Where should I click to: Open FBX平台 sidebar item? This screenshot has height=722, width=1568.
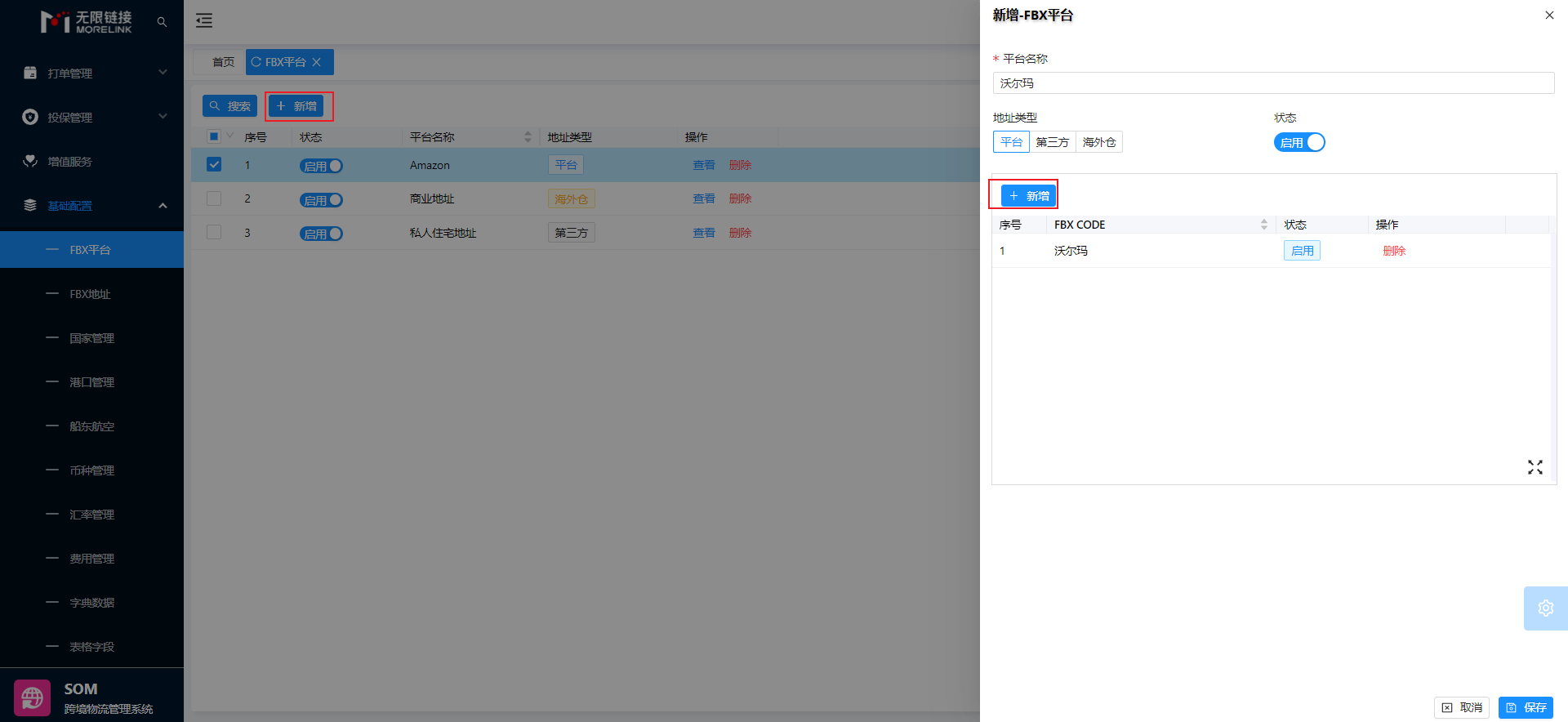tap(91, 249)
